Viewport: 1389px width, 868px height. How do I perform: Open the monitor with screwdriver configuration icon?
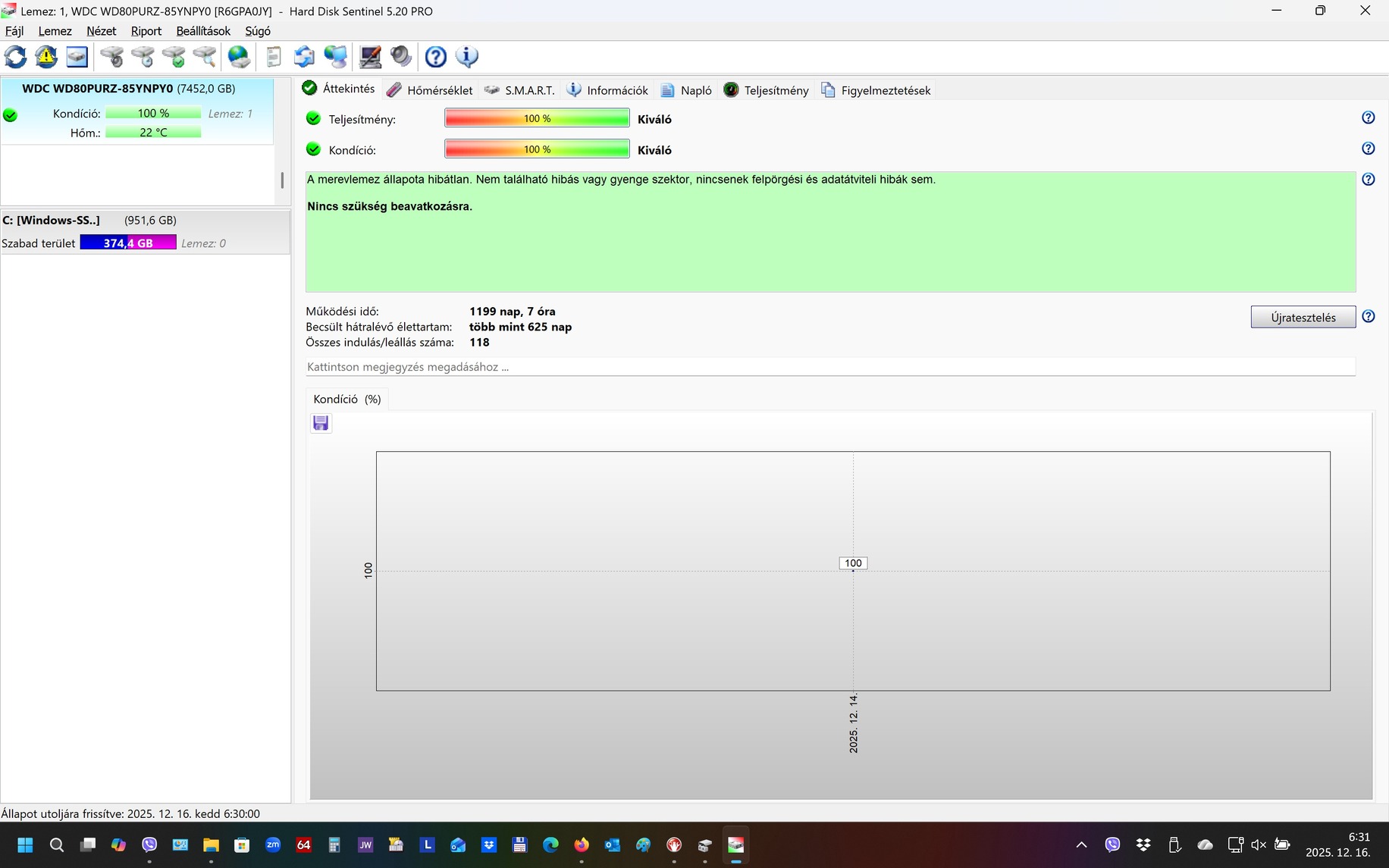pos(370,57)
